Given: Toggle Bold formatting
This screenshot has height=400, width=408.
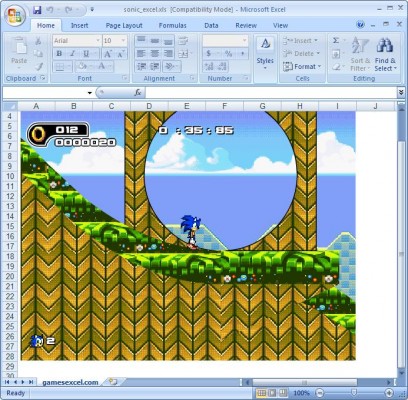Looking at the screenshot, I should tap(59, 53).
